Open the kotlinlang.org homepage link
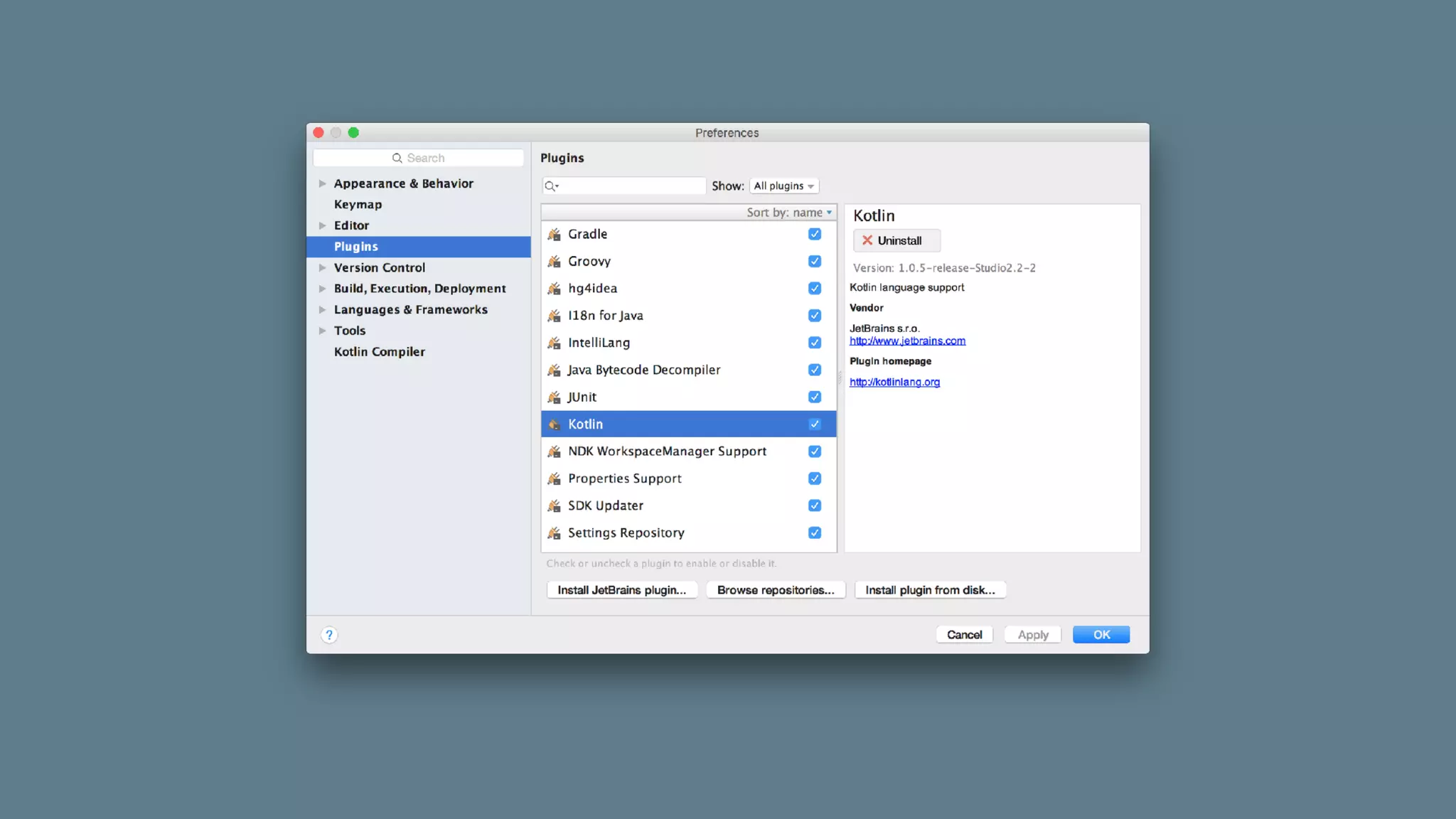The height and width of the screenshot is (819, 1456). 894,382
